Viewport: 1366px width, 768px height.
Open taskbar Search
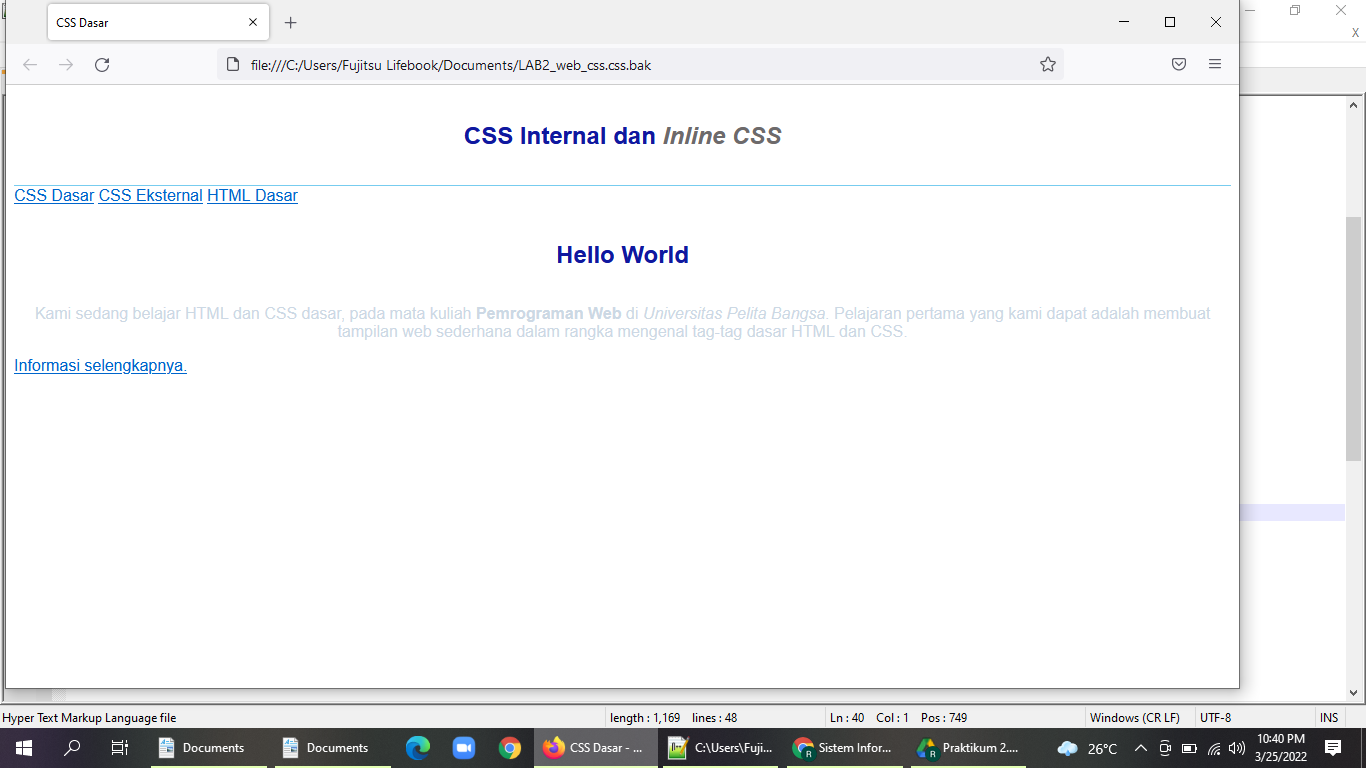click(x=72, y=748)
